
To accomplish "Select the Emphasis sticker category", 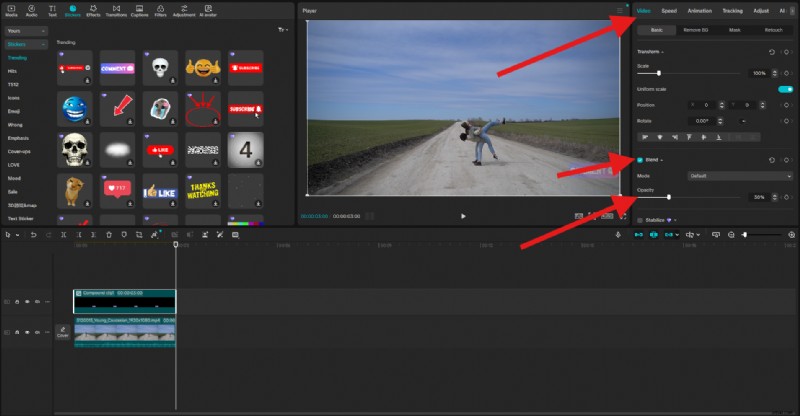I will 18,138.
